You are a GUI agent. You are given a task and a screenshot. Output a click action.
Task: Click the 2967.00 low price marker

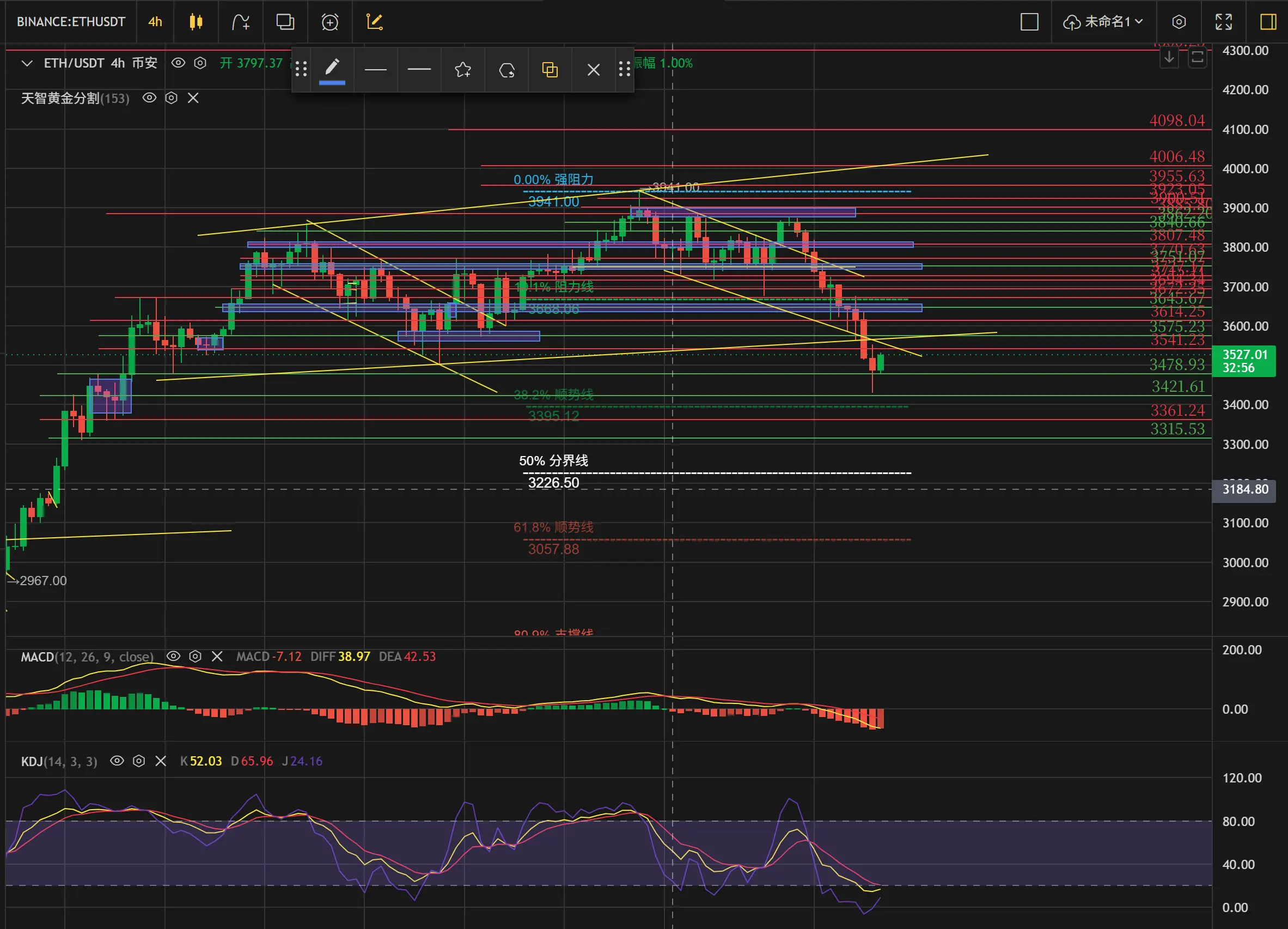(x=38, y=581)
